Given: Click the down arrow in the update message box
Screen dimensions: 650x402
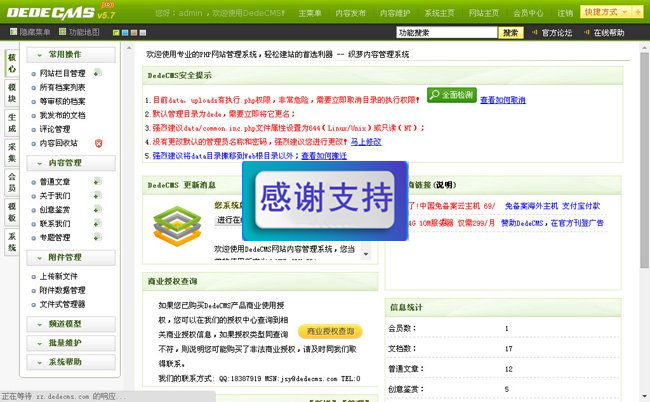Looking at the screenshot, I should click(x=366, y=254).
